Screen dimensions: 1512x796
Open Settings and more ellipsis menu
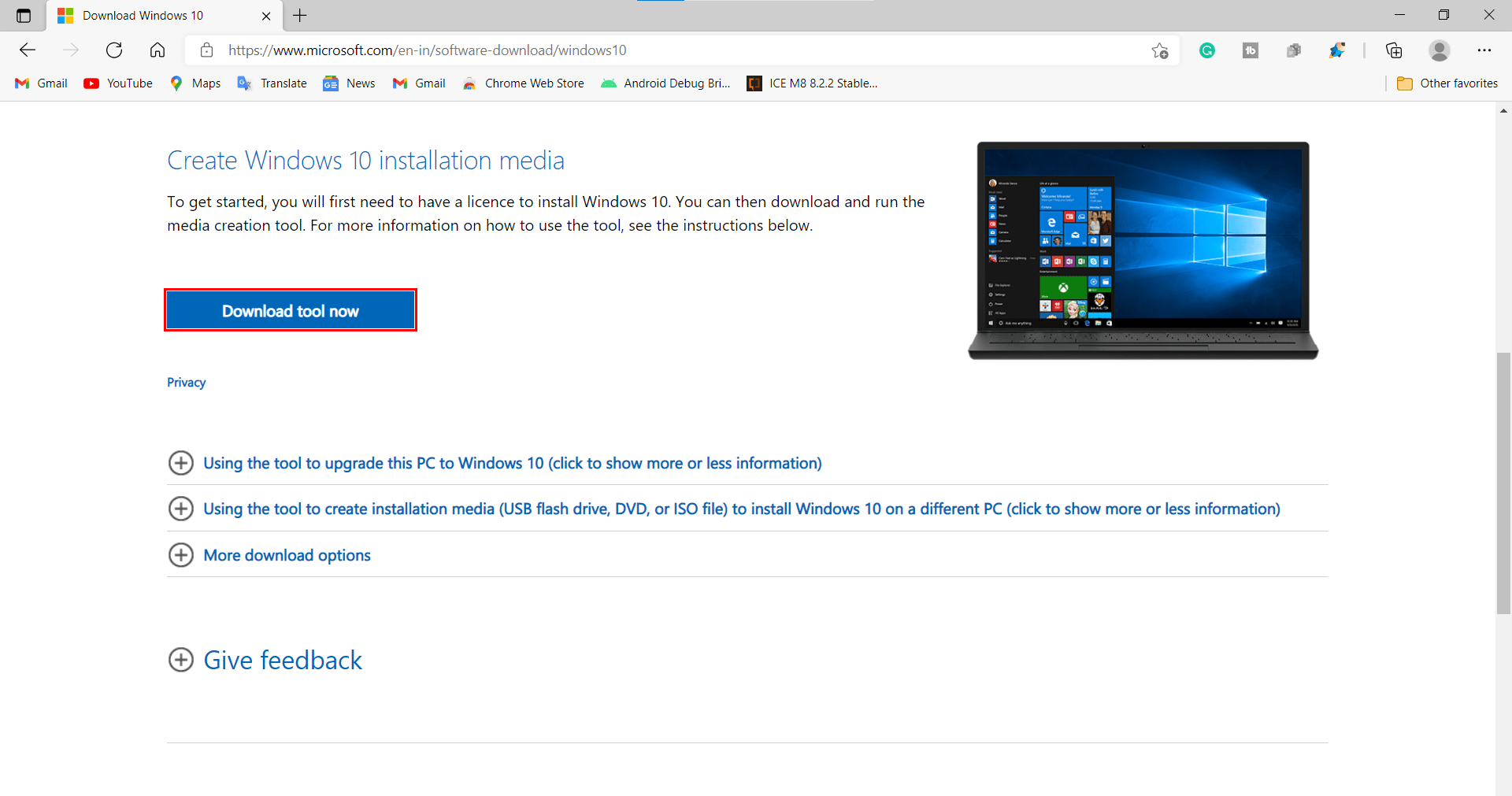(x=1484, y=50)
